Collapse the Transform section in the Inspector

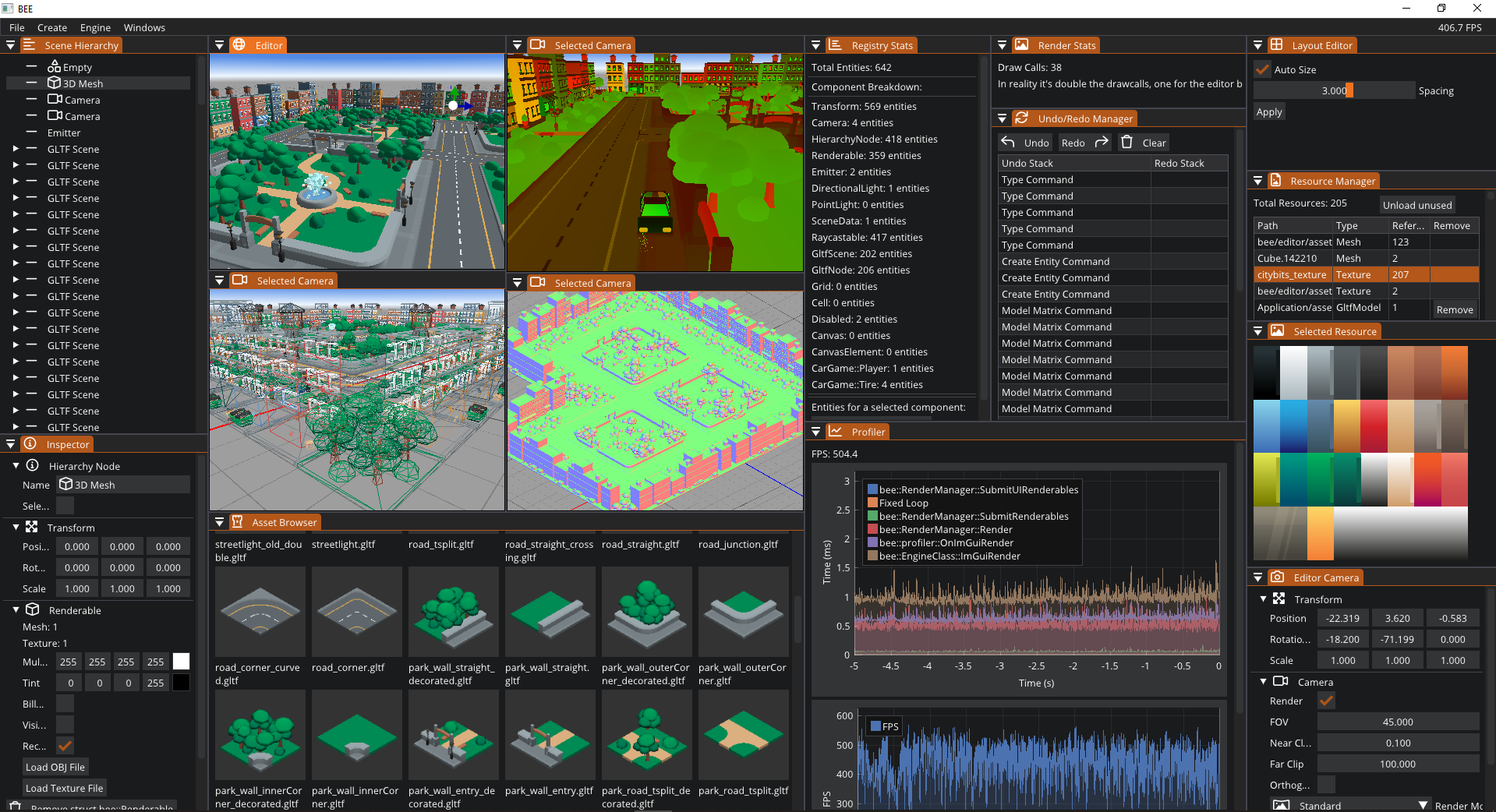pyautogui.click(x=14, y=528)
